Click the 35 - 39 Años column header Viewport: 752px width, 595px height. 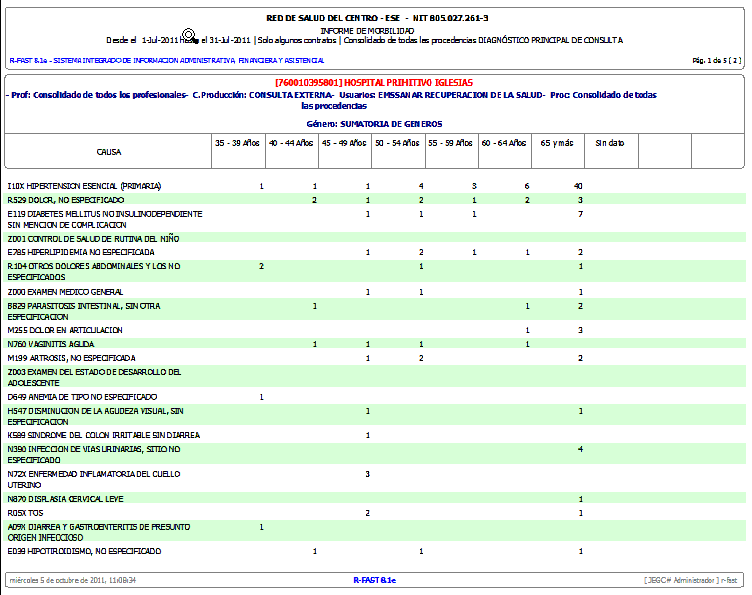237,143
